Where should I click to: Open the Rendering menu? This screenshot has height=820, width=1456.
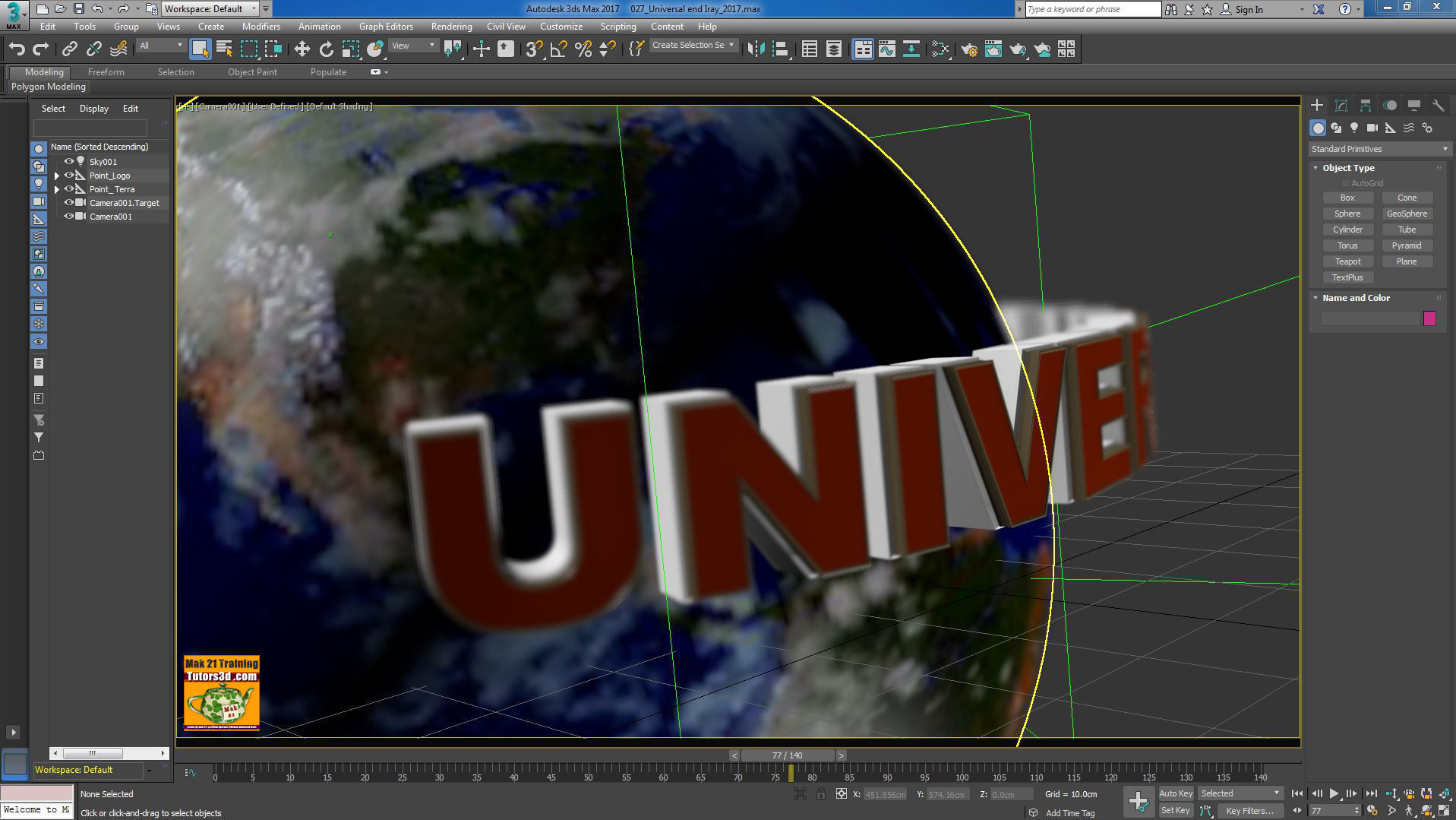coord(451,27)
